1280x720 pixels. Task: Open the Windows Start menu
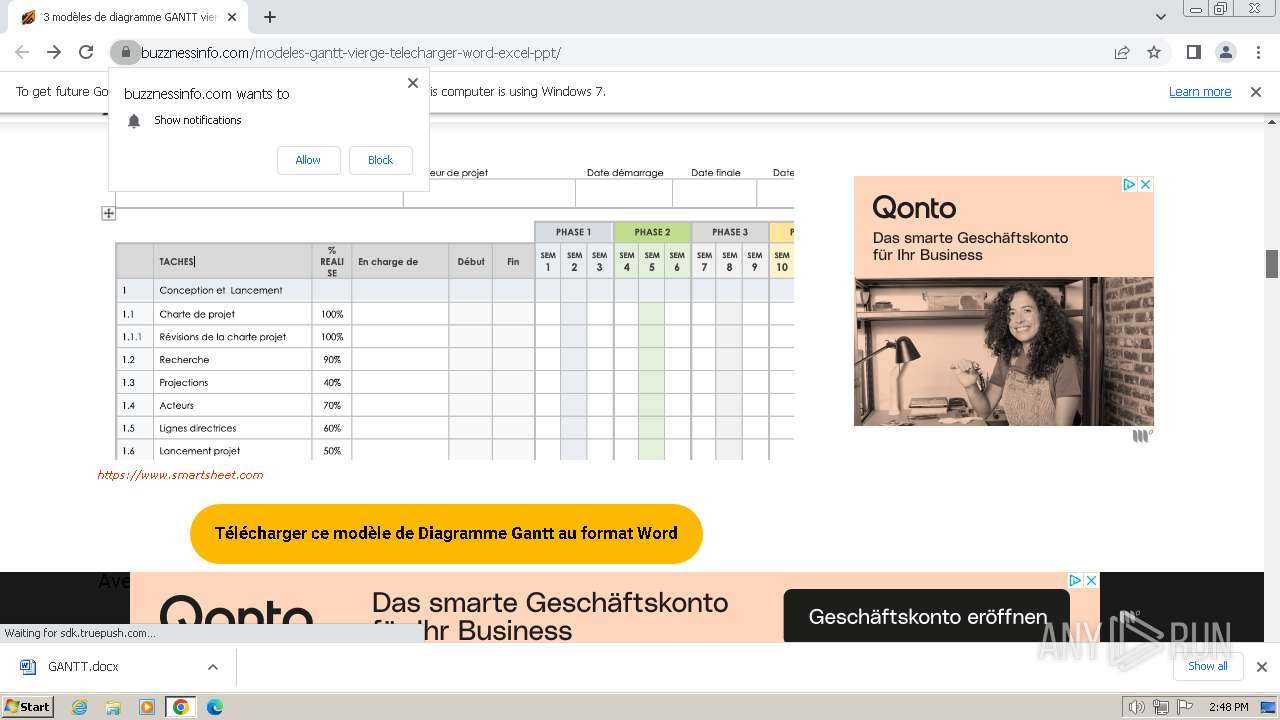click(27, 707)
